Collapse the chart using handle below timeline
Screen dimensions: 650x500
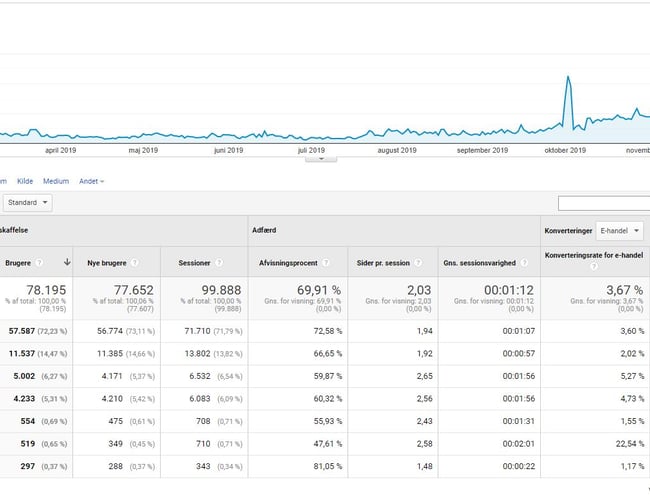(321, 158)
